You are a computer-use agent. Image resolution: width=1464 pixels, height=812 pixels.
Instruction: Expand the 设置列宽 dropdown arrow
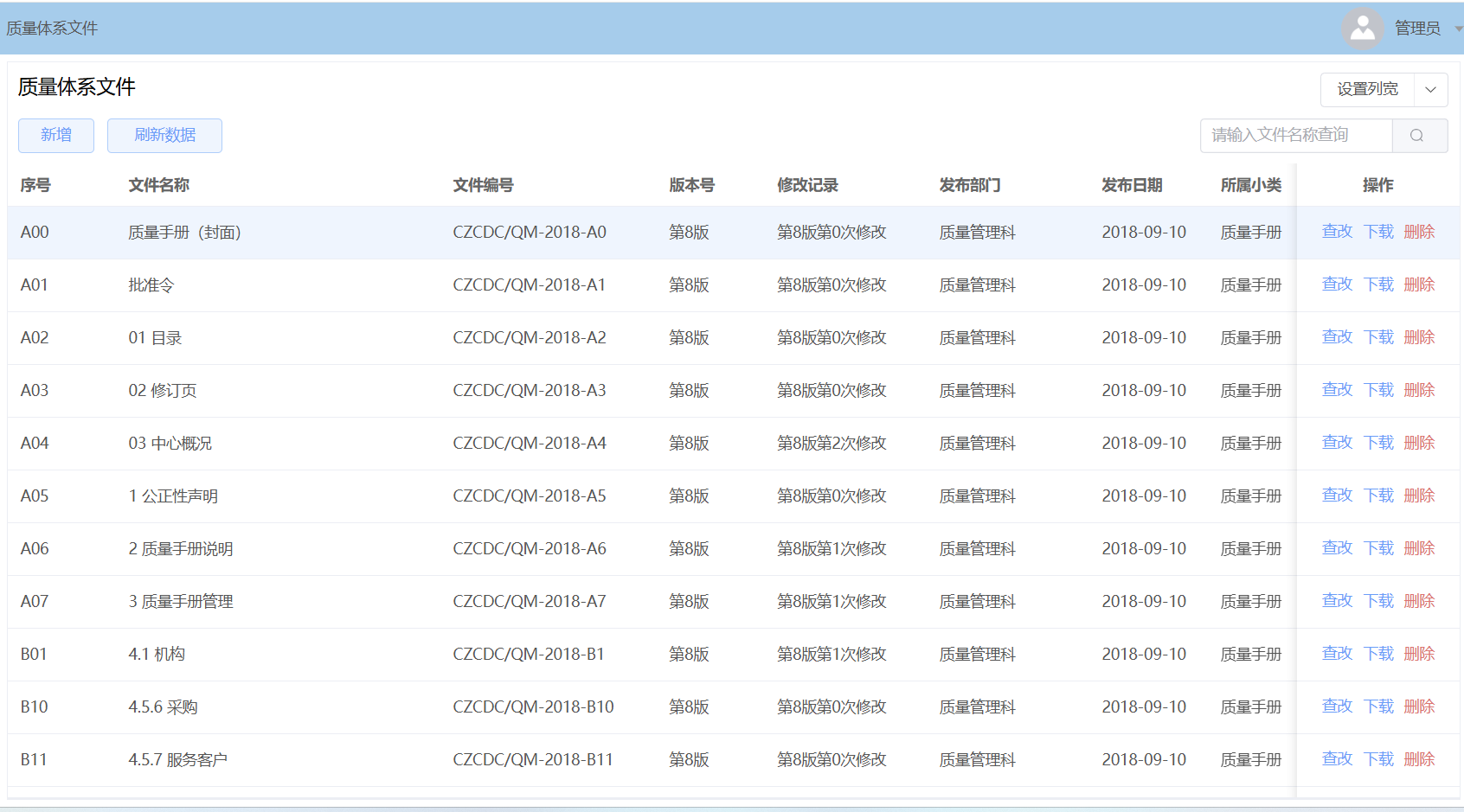coord(1430,90)
